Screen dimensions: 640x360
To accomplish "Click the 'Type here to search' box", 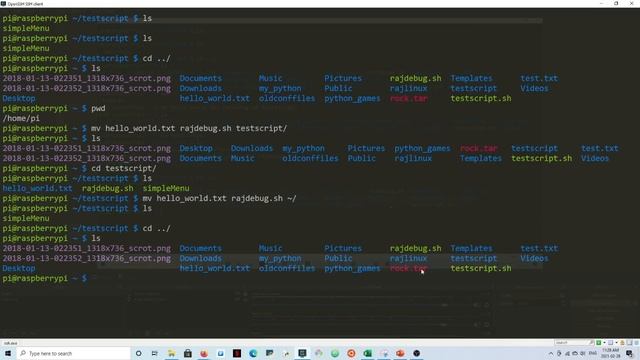I will pyautogui.click(x=73, y=353).
